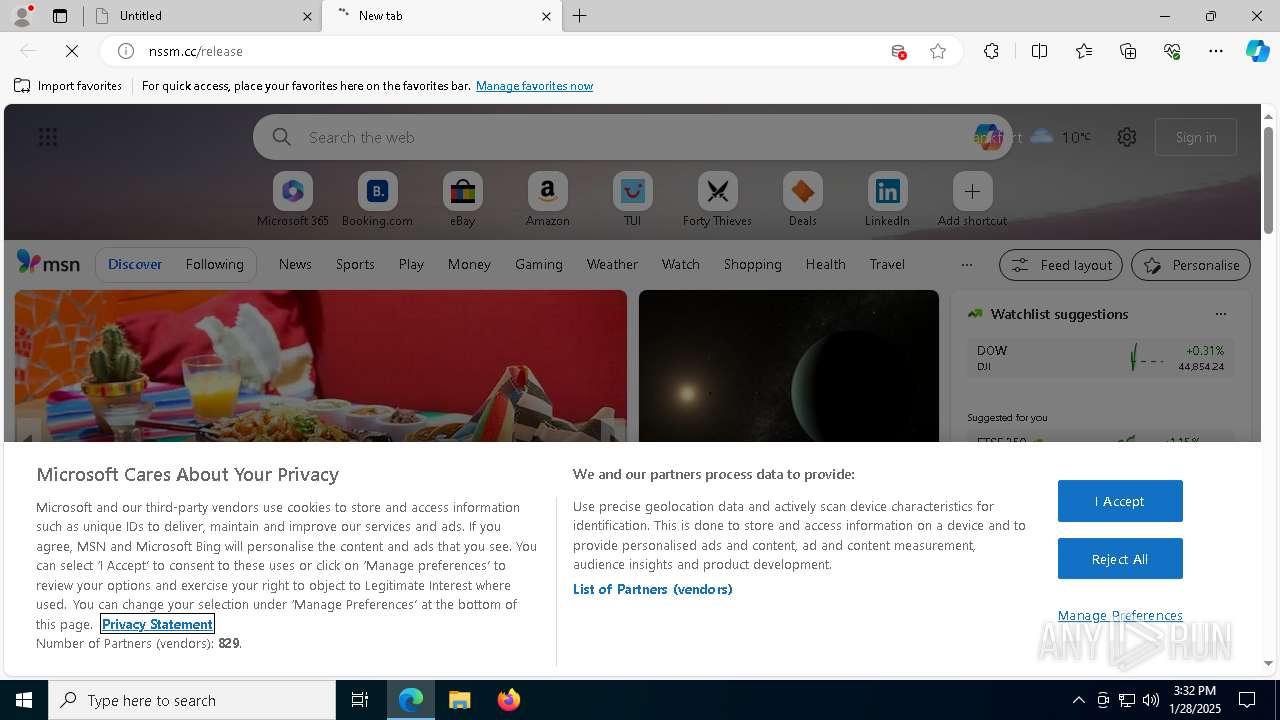Image resolution: width=1280 pixels, height=720 pixels.
Task: Open the Privacy Statement link
Action: point(157,624)
